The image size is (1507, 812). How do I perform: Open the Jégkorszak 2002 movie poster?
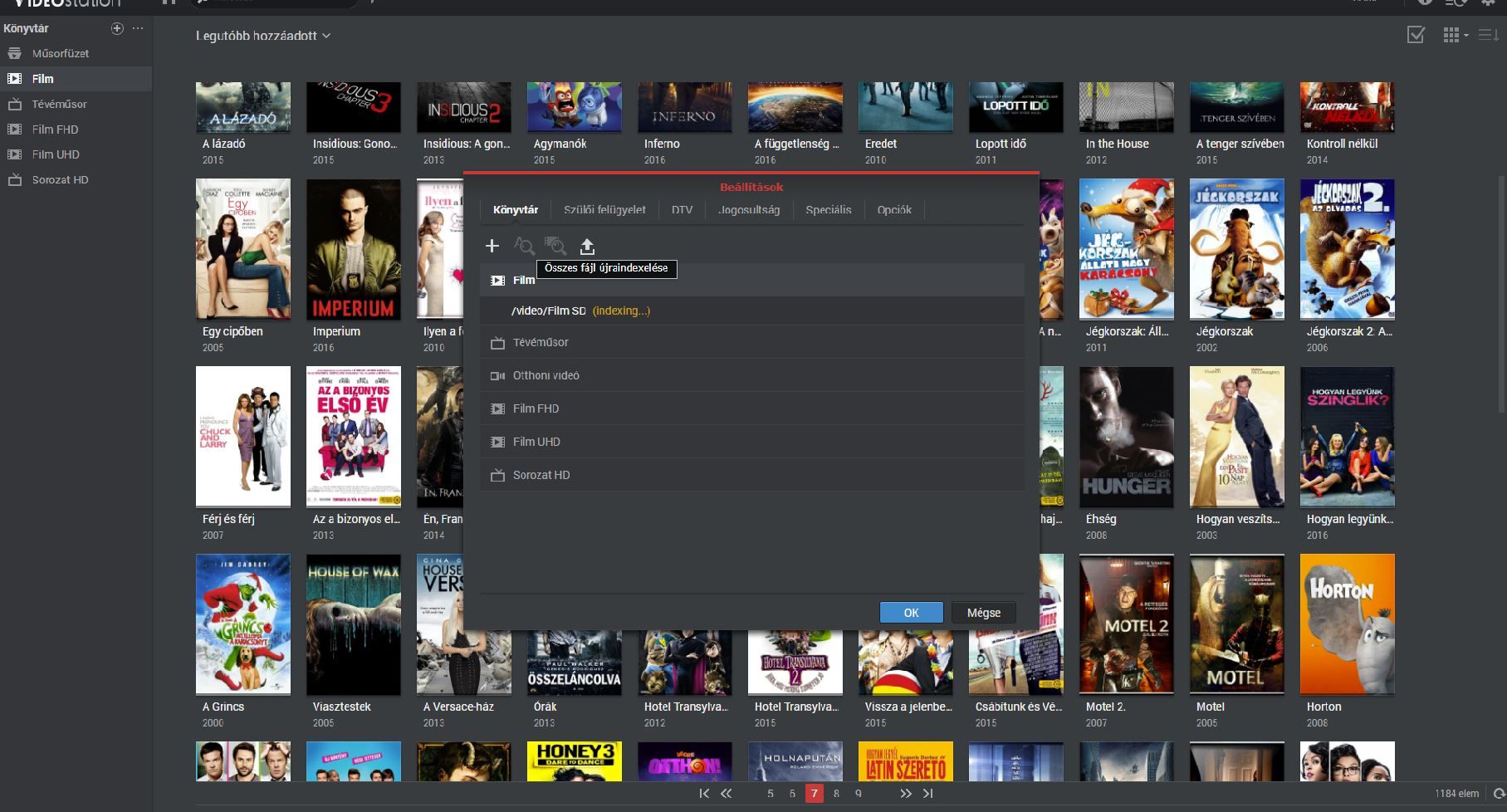click(x=1237, y=249)
